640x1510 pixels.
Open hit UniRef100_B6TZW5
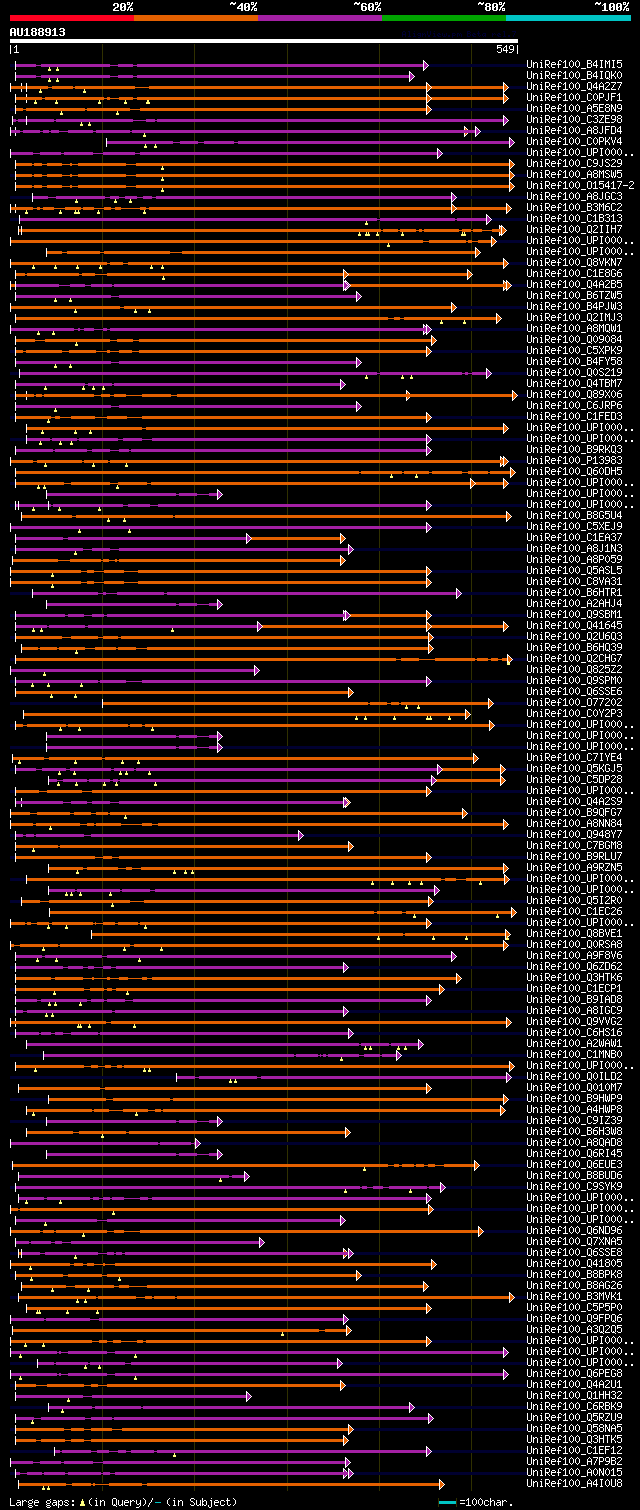[574, 295]
